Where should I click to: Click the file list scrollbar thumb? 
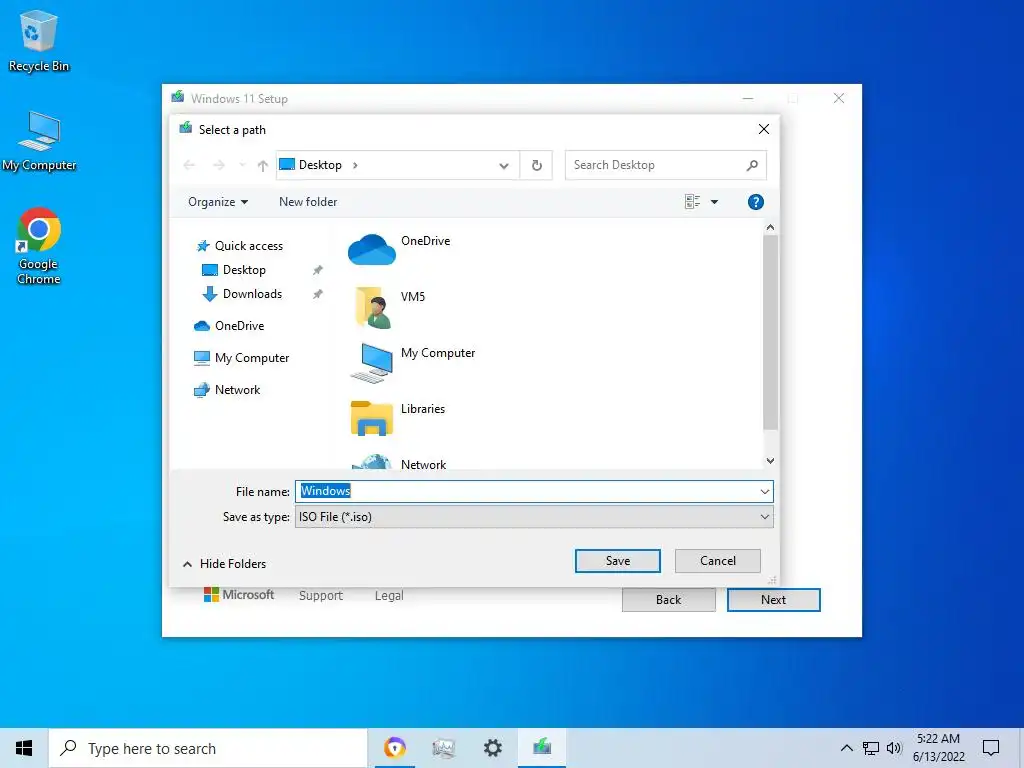click(771, 332)
